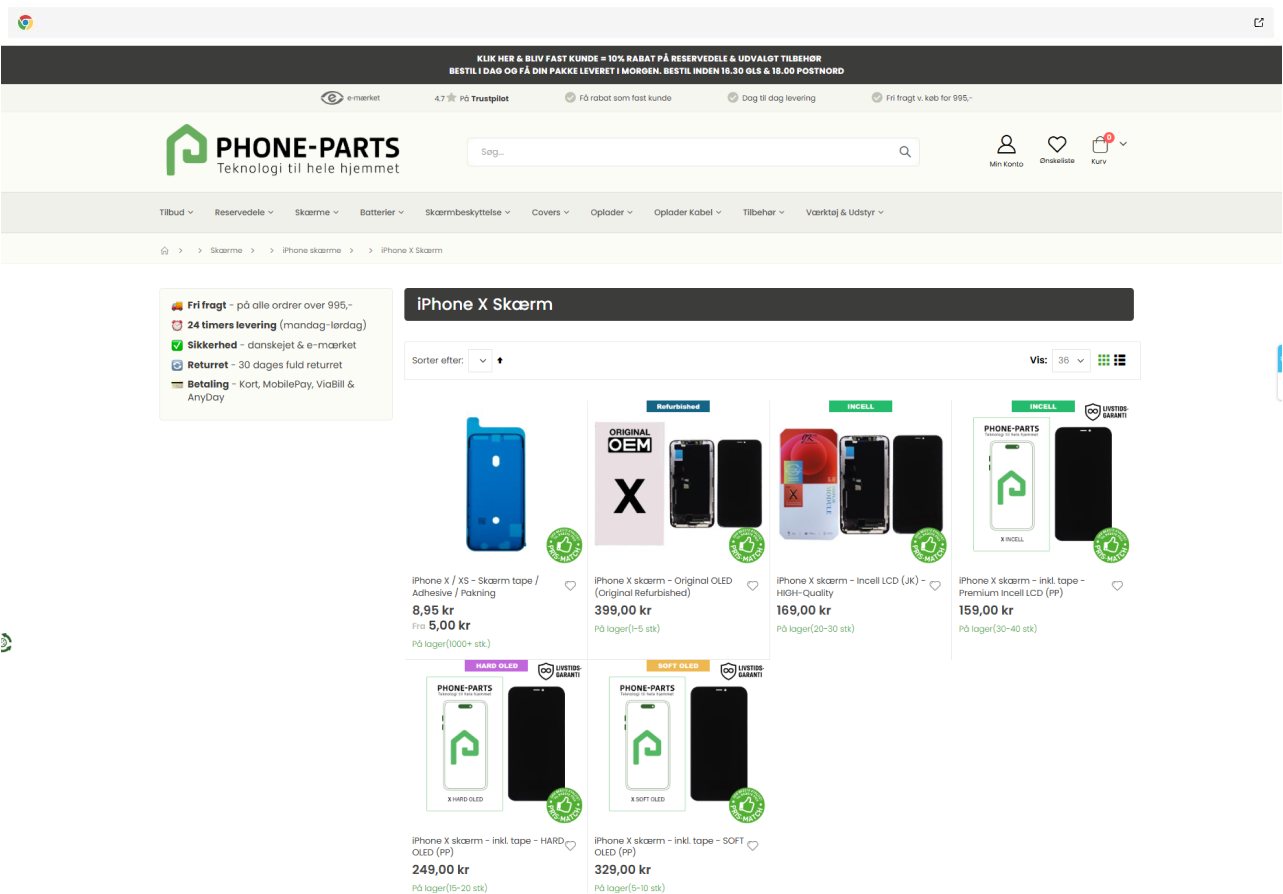
Task: Open the Kurv shopping cart icon
Action: point(1100,145)
